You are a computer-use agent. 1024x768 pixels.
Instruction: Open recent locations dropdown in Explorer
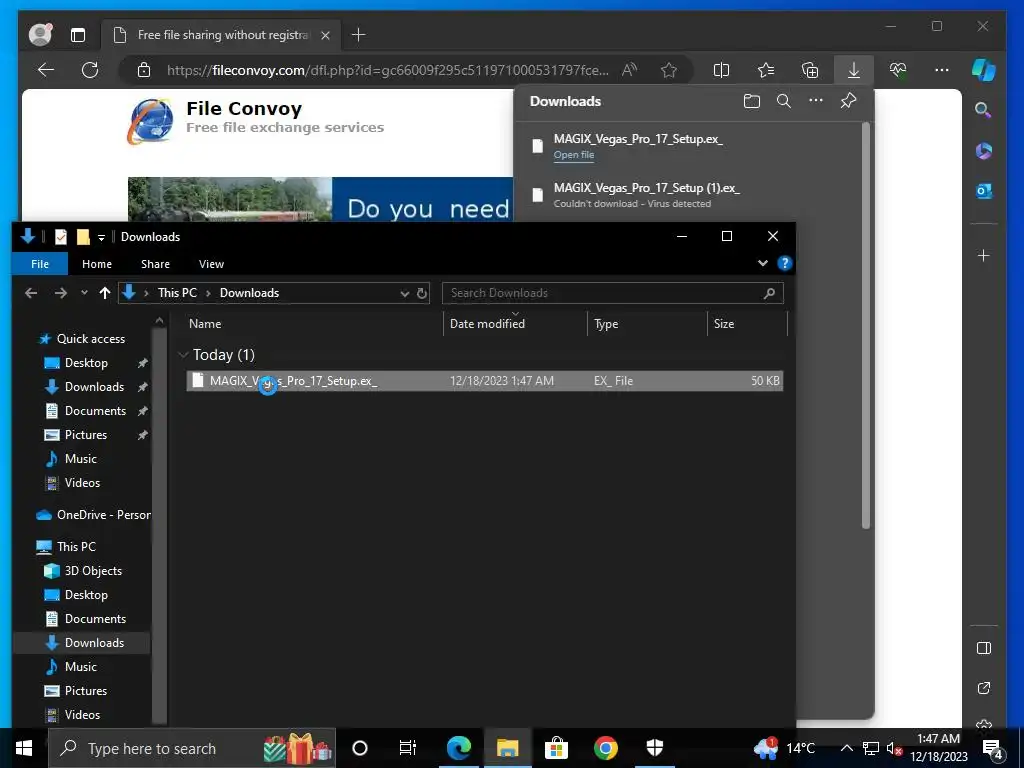coord(84,293)
